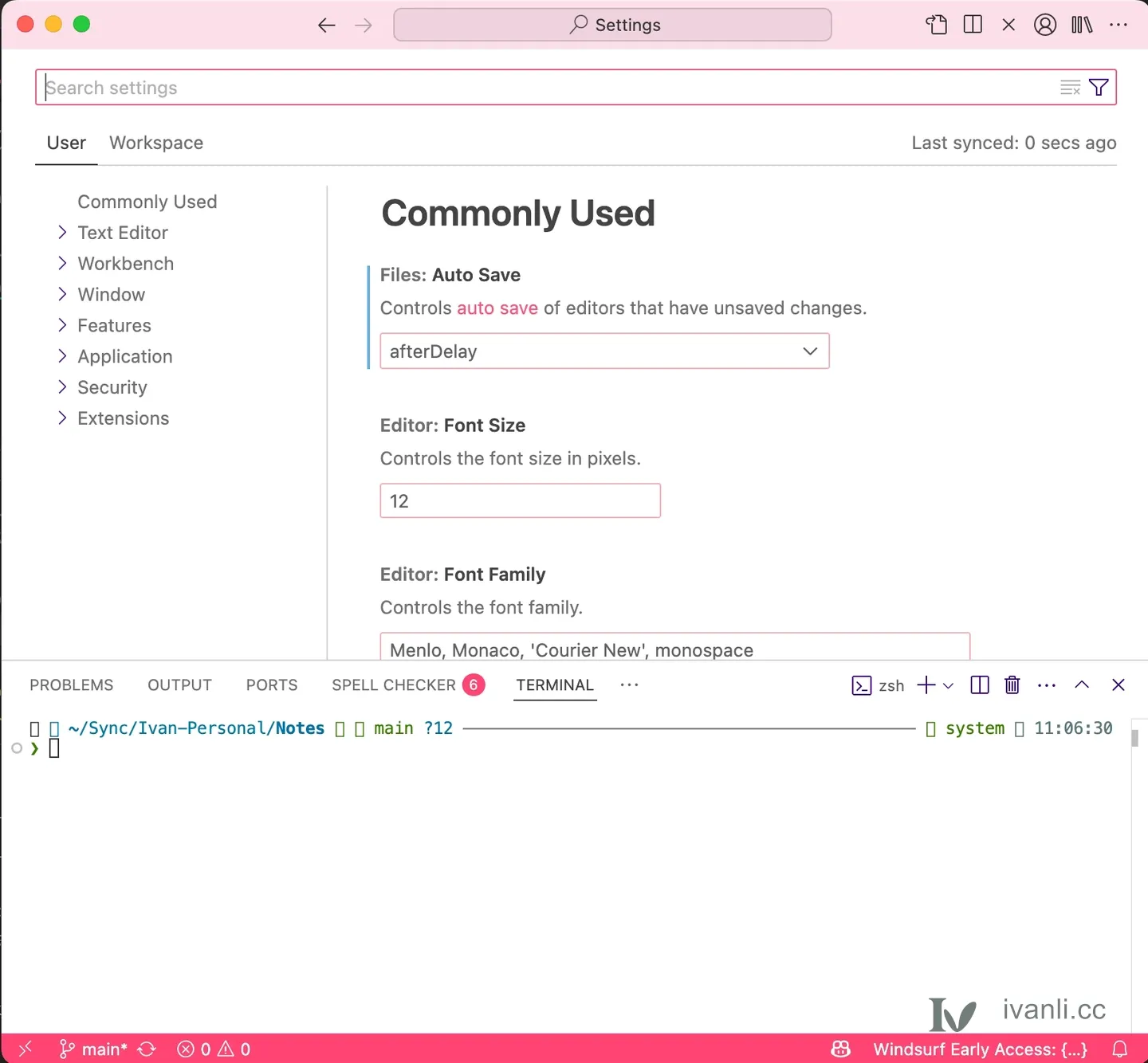Kill the terminal with the trash icon
The width and height of the screenshot is (1148, 1063).
coord(1012,685)
